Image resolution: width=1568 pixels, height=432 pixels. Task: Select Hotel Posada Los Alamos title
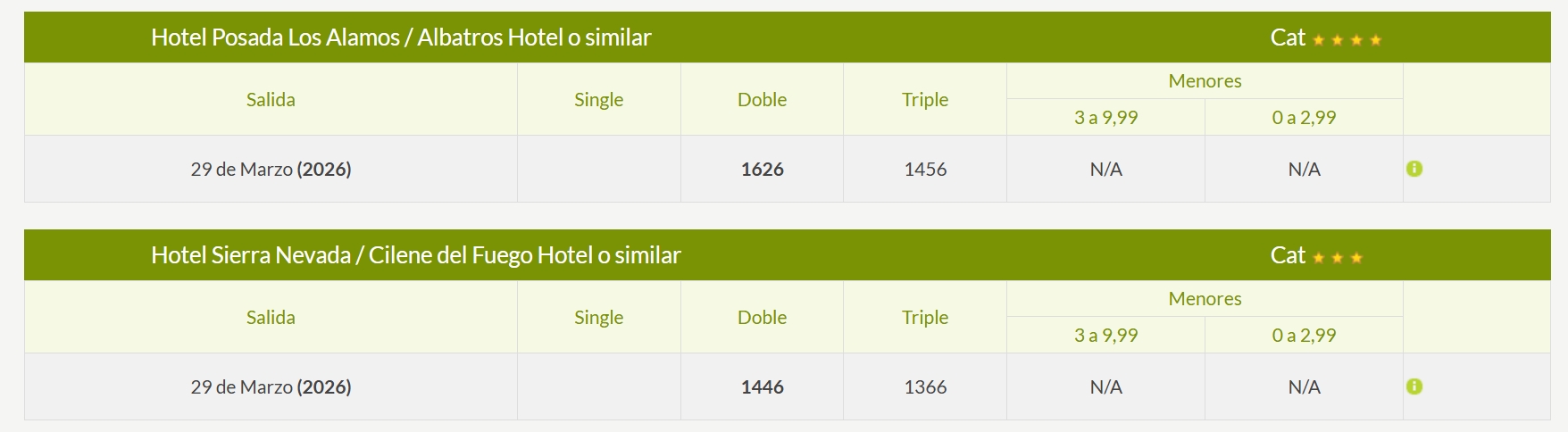point(401,37)
